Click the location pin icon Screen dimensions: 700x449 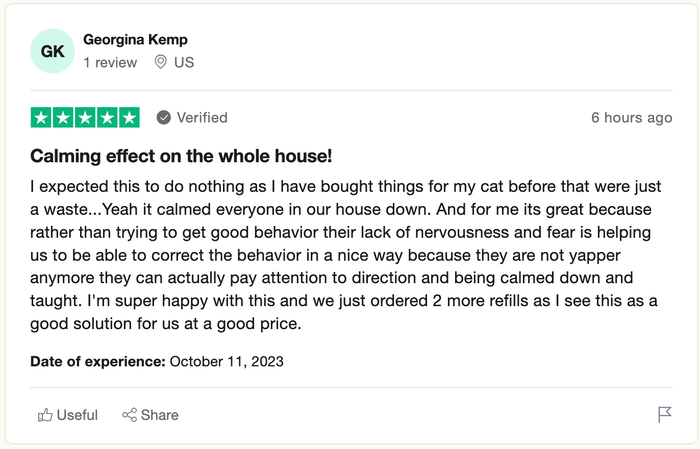161,62
